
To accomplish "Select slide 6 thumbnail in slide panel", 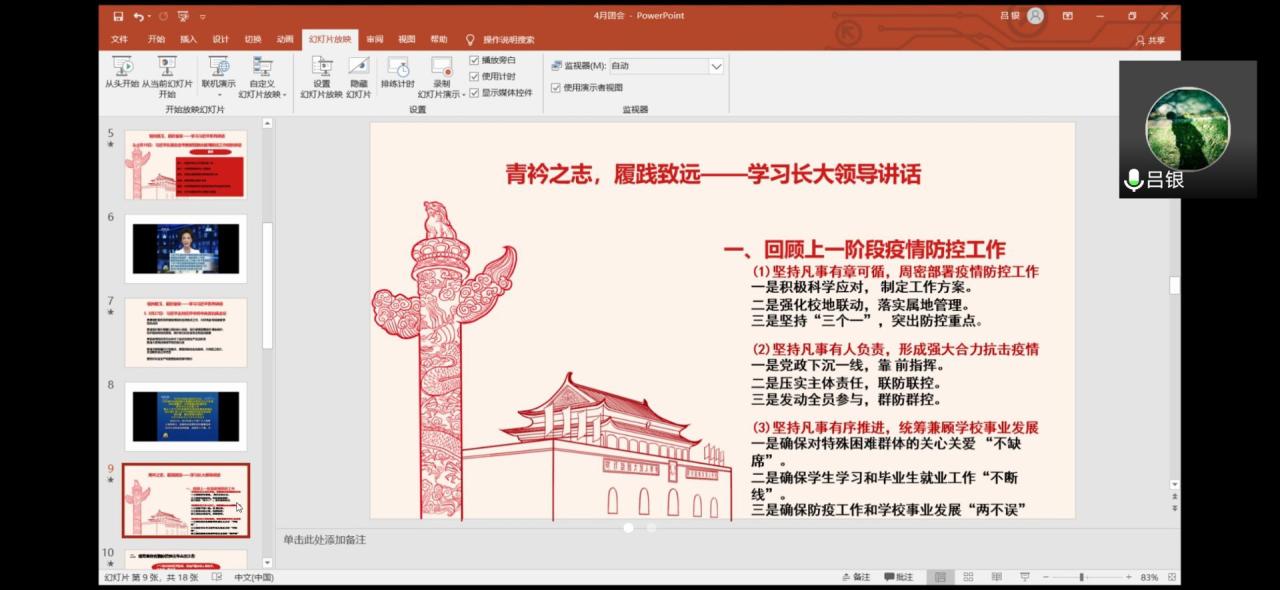I will click(185, 249).
